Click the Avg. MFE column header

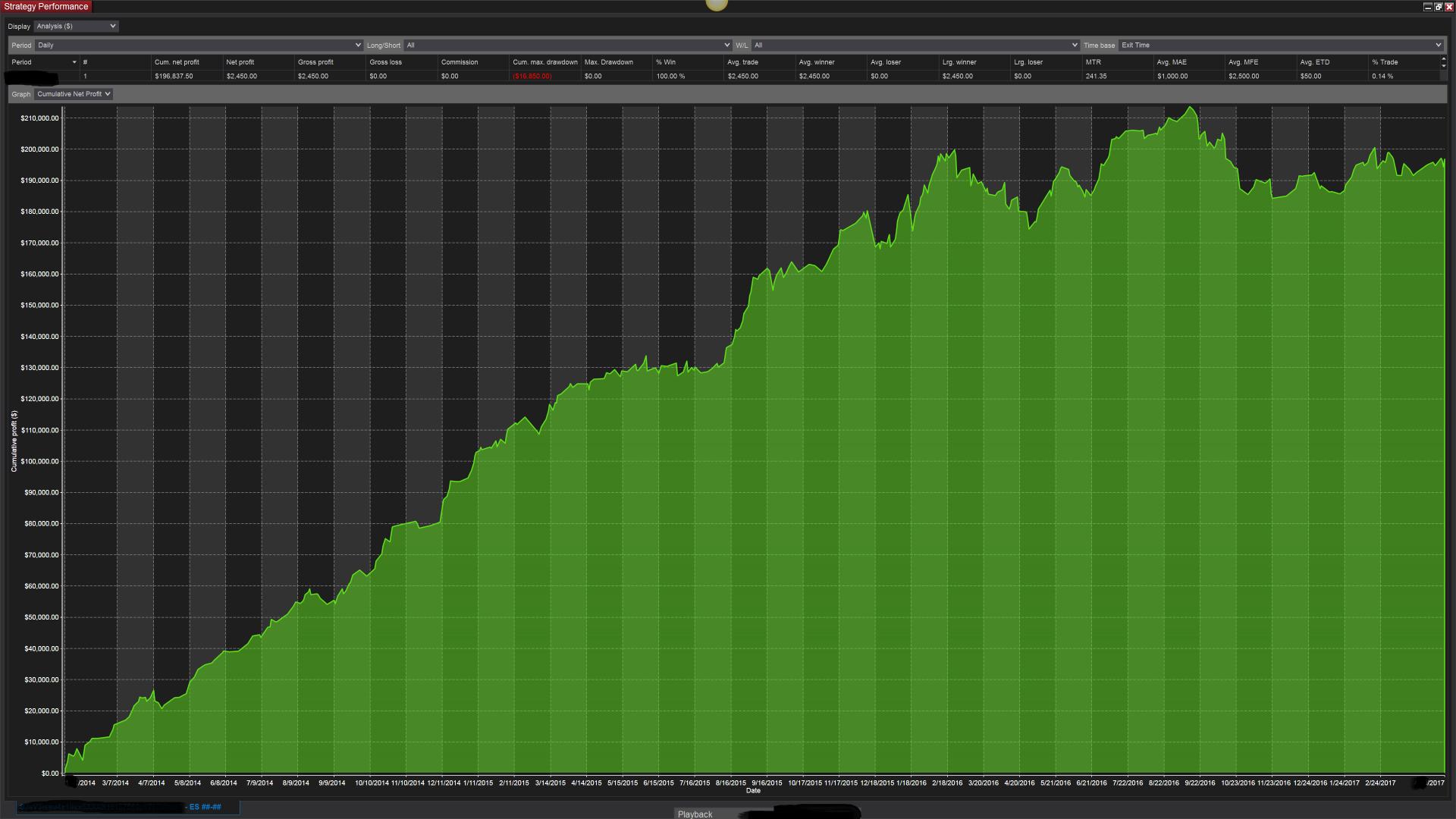pos(1243,62)
